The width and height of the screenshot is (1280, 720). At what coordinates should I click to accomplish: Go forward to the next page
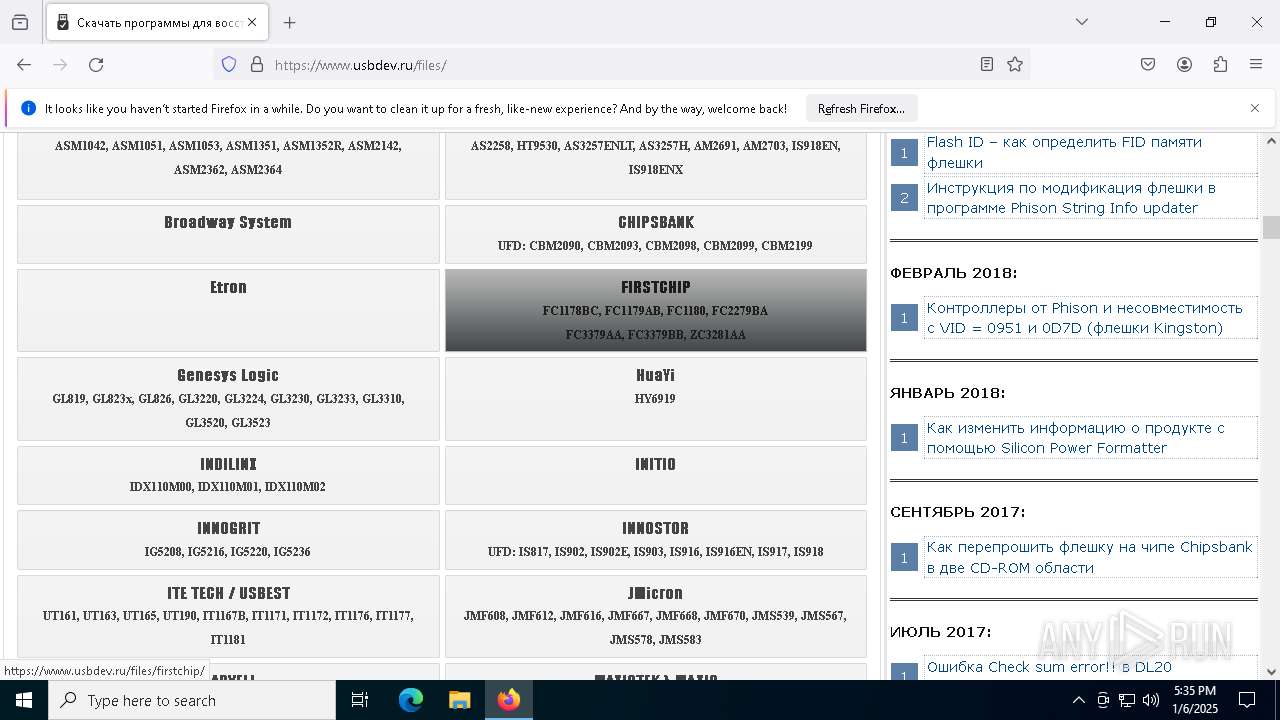(x=60, y=64)
